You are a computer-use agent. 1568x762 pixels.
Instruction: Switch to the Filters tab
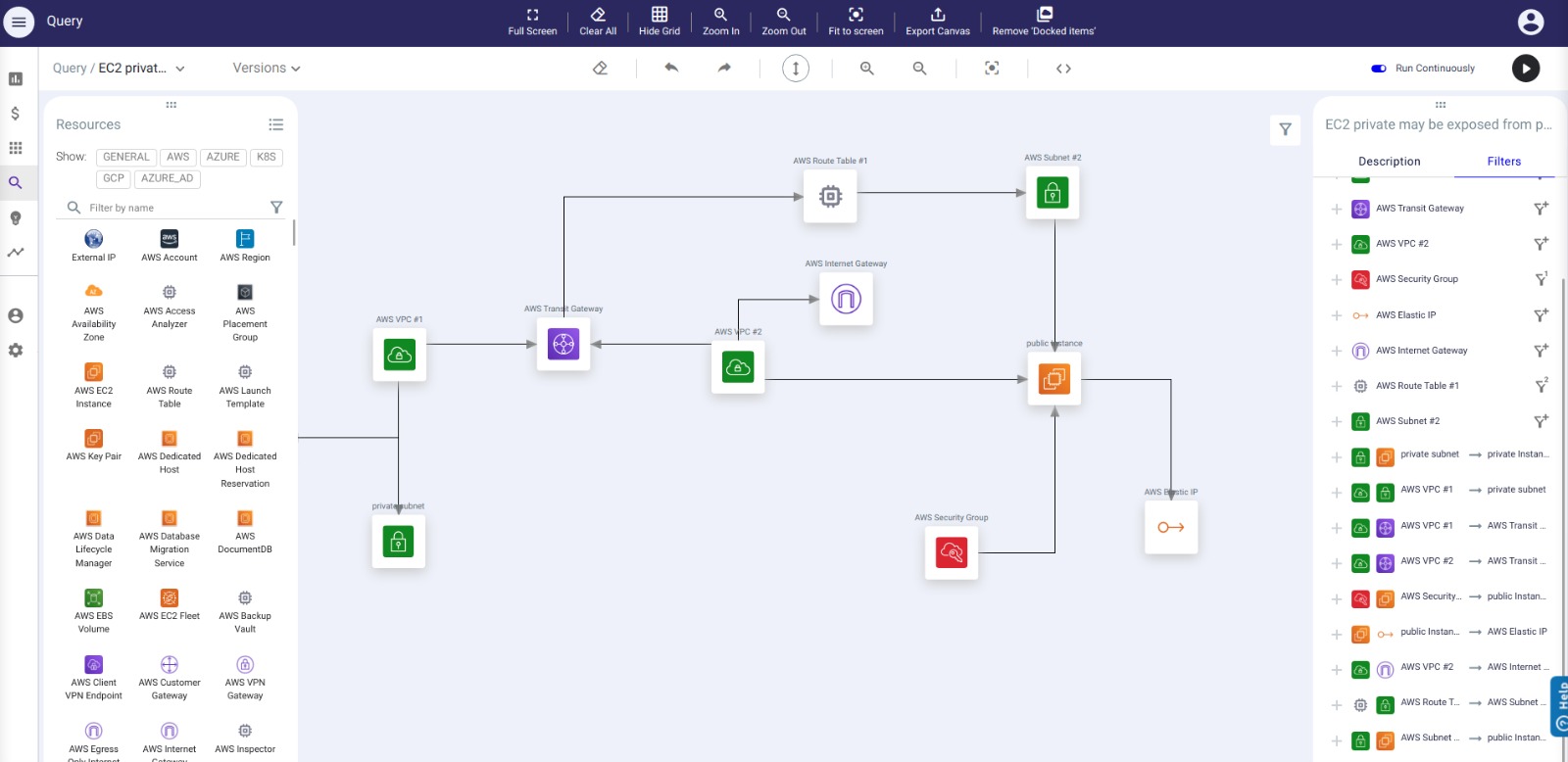[1503, 162]
